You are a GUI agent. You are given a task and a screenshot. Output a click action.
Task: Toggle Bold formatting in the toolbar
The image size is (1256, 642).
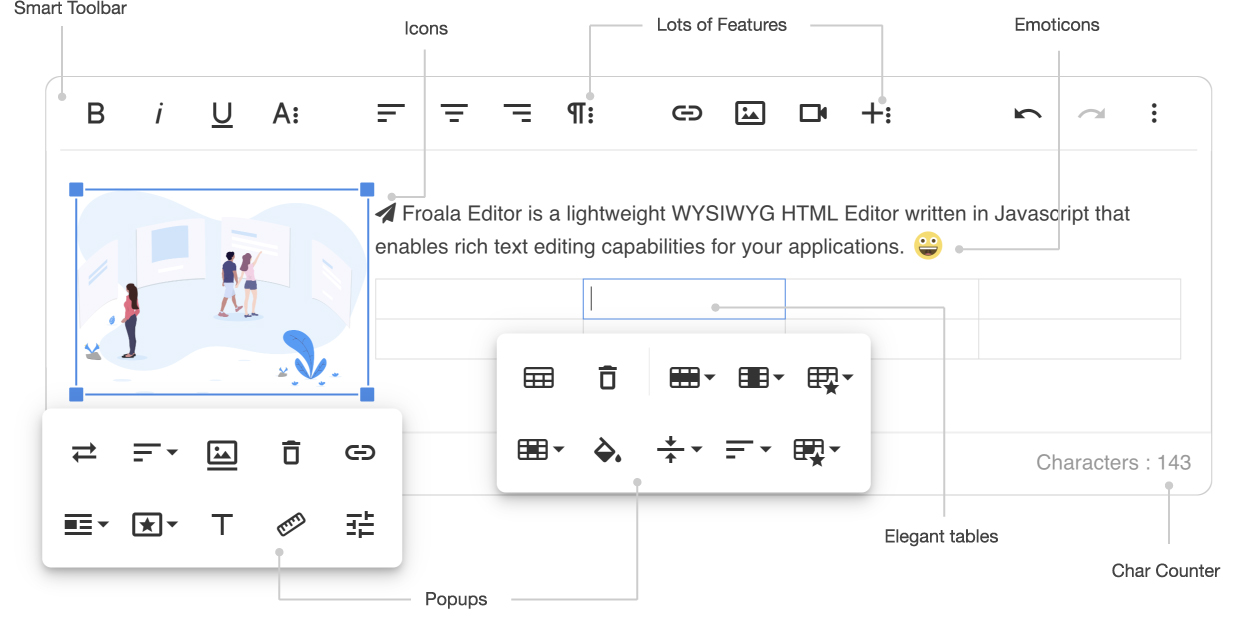pos(96,113)
